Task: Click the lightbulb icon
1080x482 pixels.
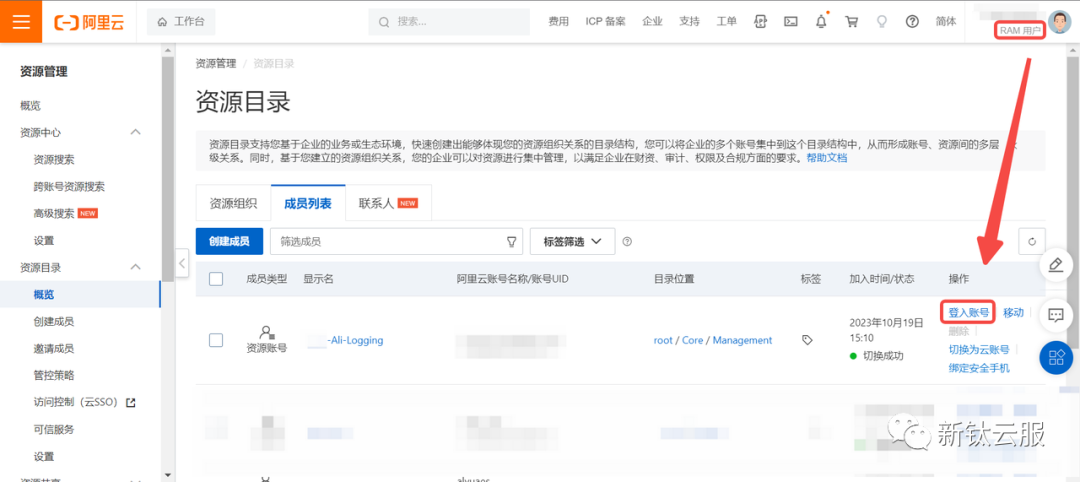Action: [881, 21]
